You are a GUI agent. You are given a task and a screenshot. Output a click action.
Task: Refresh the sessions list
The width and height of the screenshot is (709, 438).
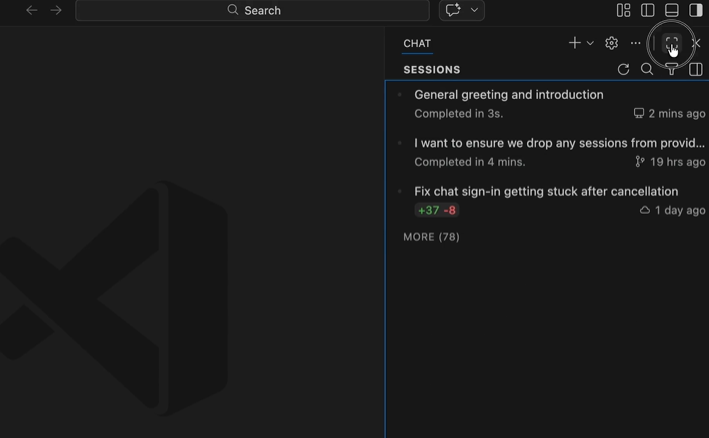coord(624,69)
